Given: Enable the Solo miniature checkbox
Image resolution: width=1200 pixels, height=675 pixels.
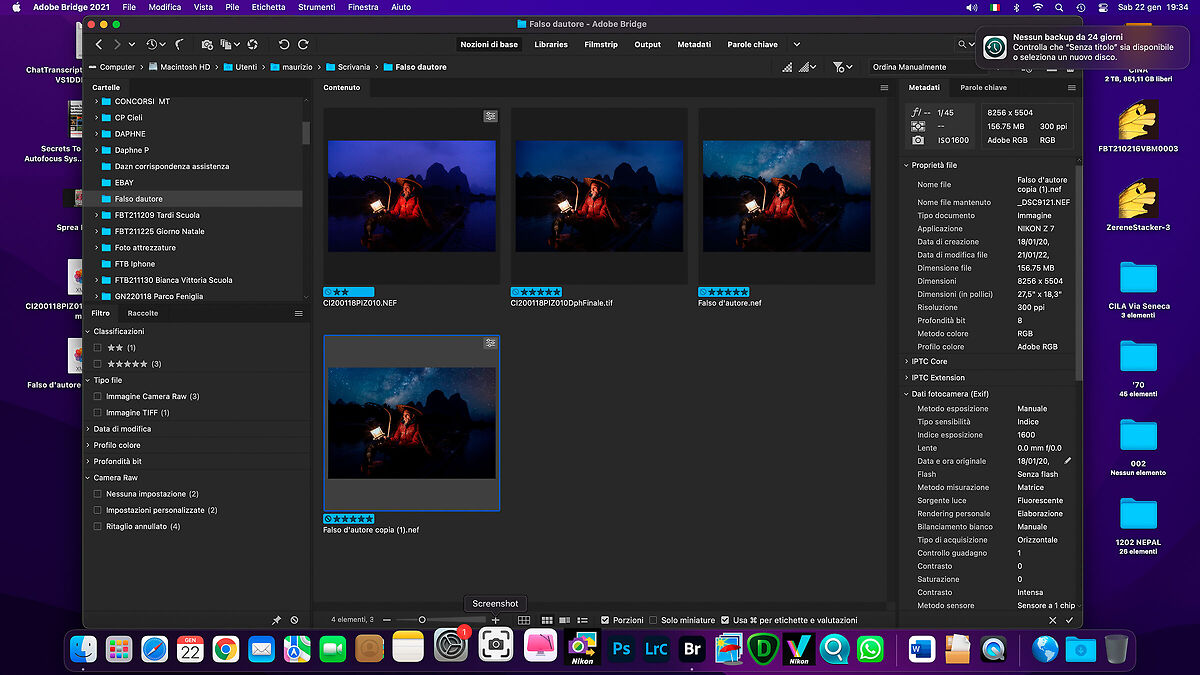Looking at the screenshot, I should point(653,620).
